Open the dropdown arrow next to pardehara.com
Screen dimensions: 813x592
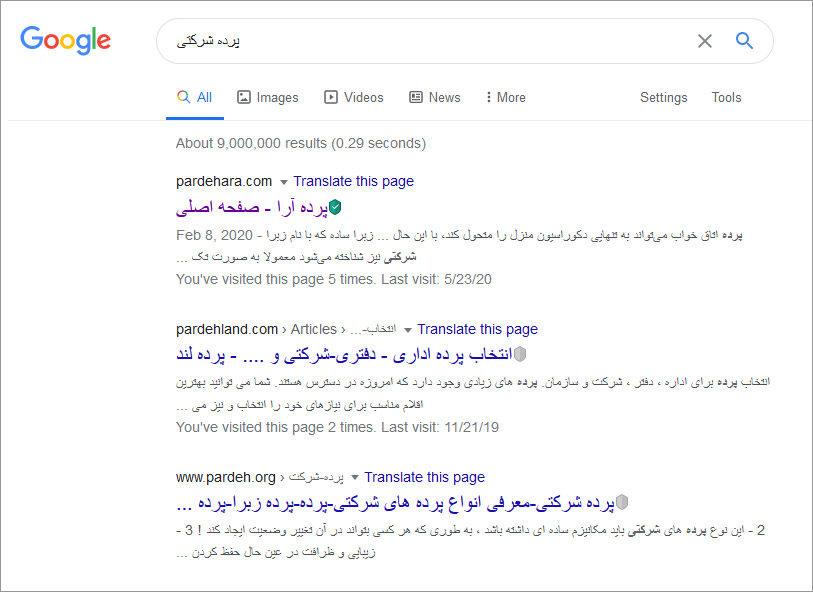point(284,183)
